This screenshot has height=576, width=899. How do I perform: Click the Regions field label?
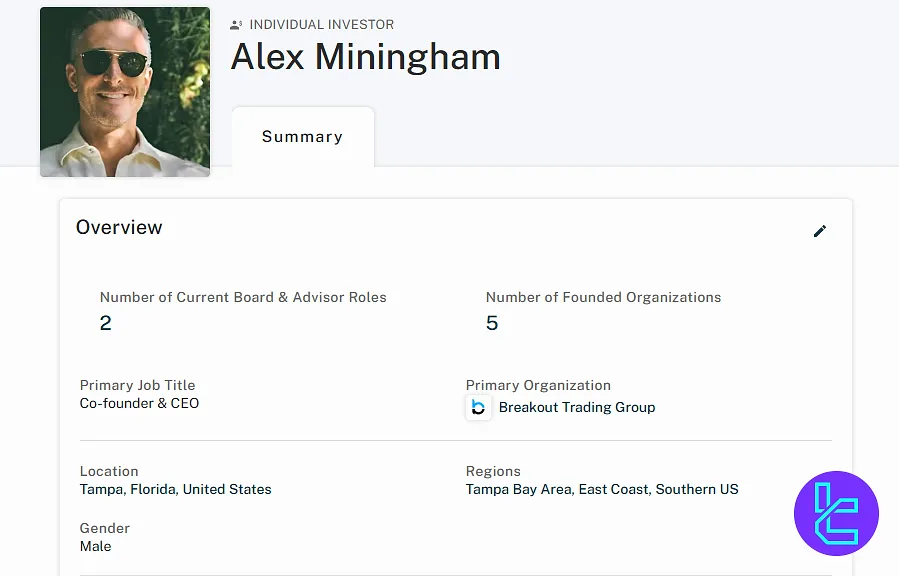pyautogui.click(x=493, y=471)
